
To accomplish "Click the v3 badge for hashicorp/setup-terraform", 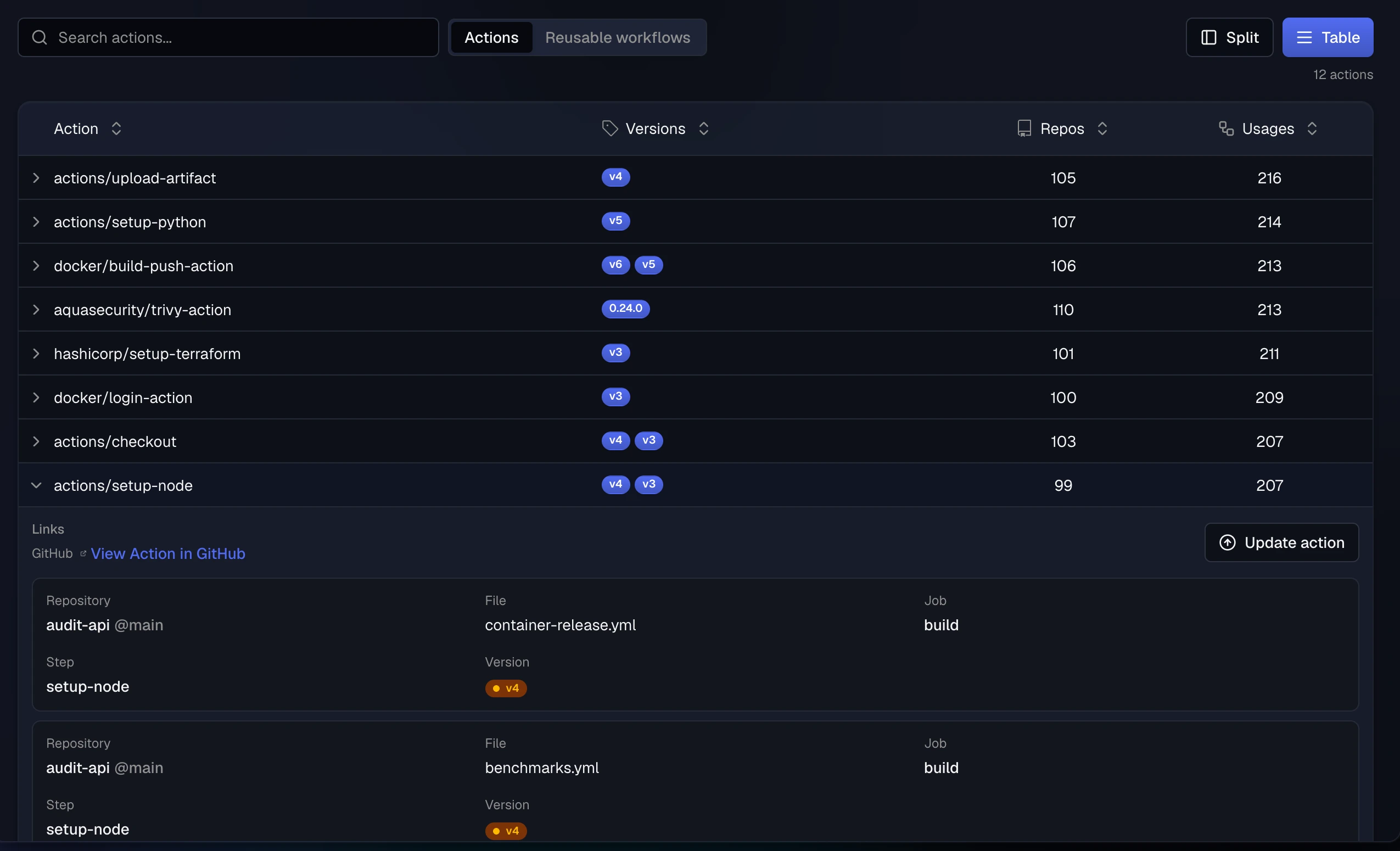I will pyautogui.click(x=615, y=352).
